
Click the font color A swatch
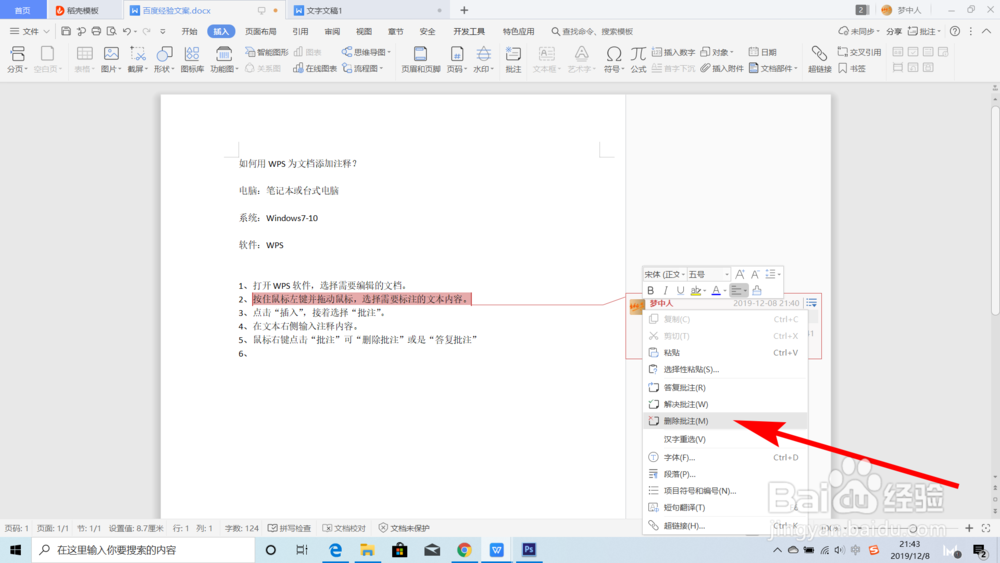pyautogui.click(x=716, y=290)
